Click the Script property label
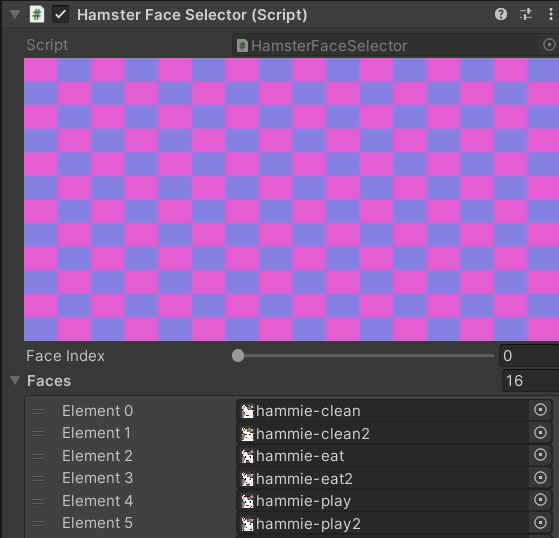 click(x=47, y=45)
